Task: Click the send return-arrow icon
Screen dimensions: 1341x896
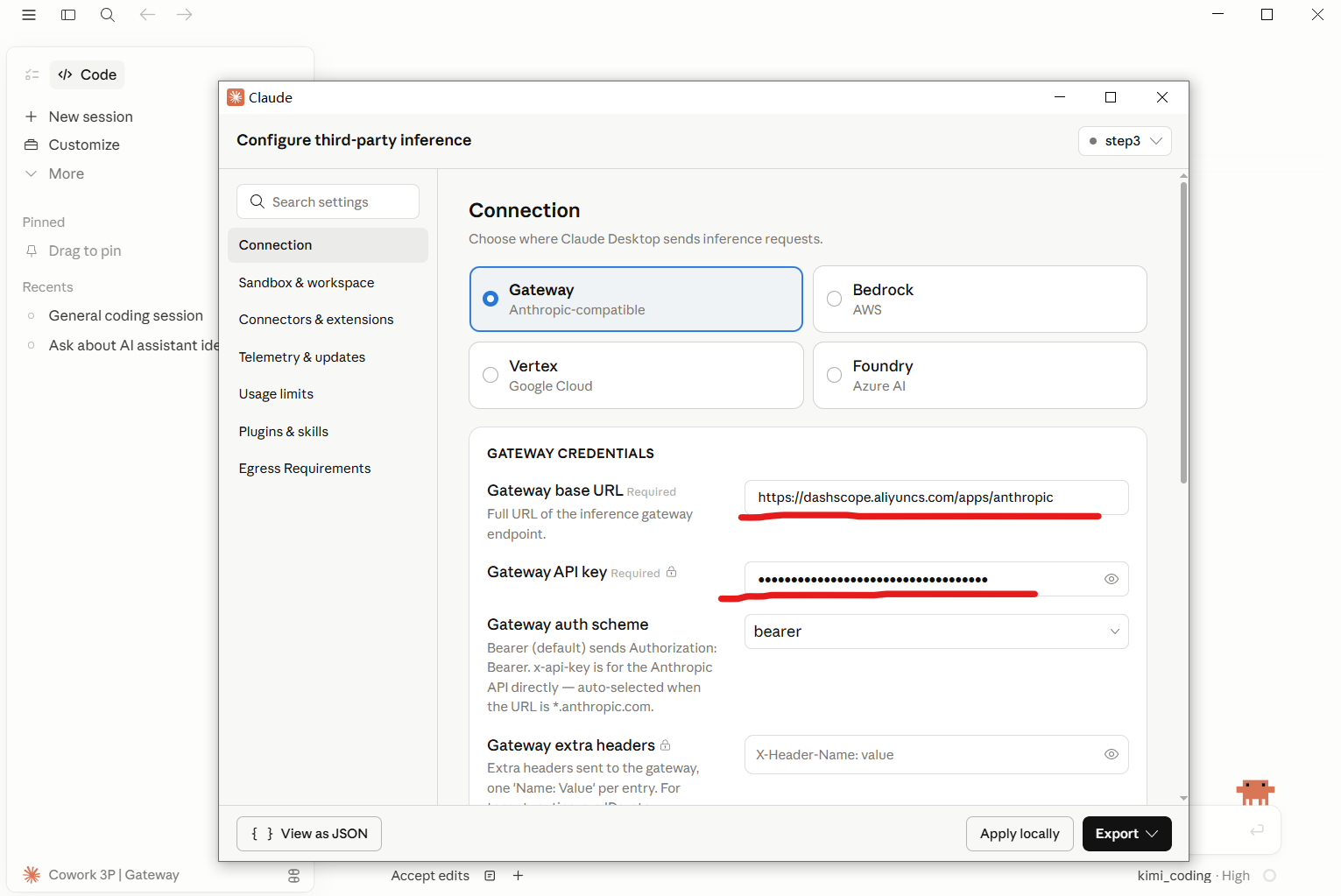Action: click(x=1257, y=829)
